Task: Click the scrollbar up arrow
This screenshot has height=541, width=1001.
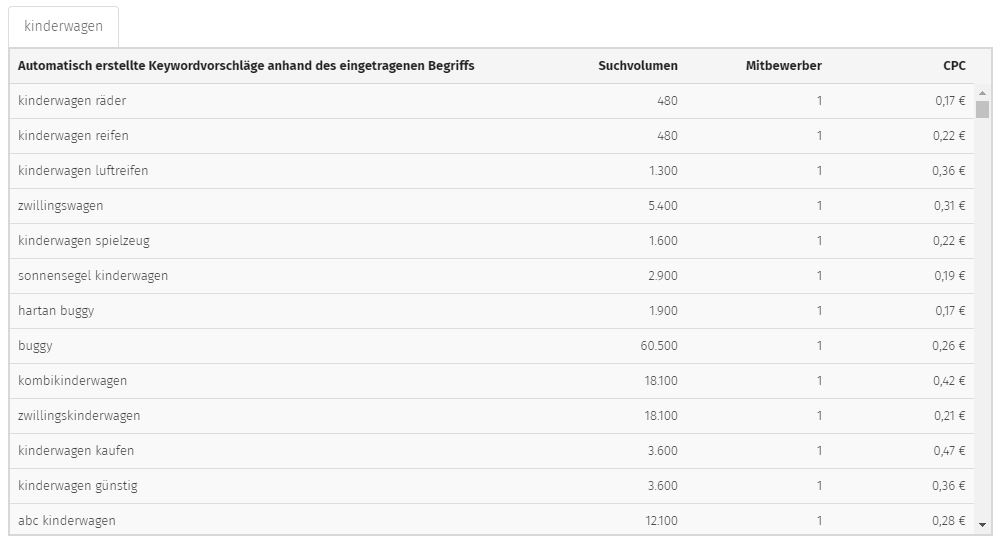Action: point(982,93)
